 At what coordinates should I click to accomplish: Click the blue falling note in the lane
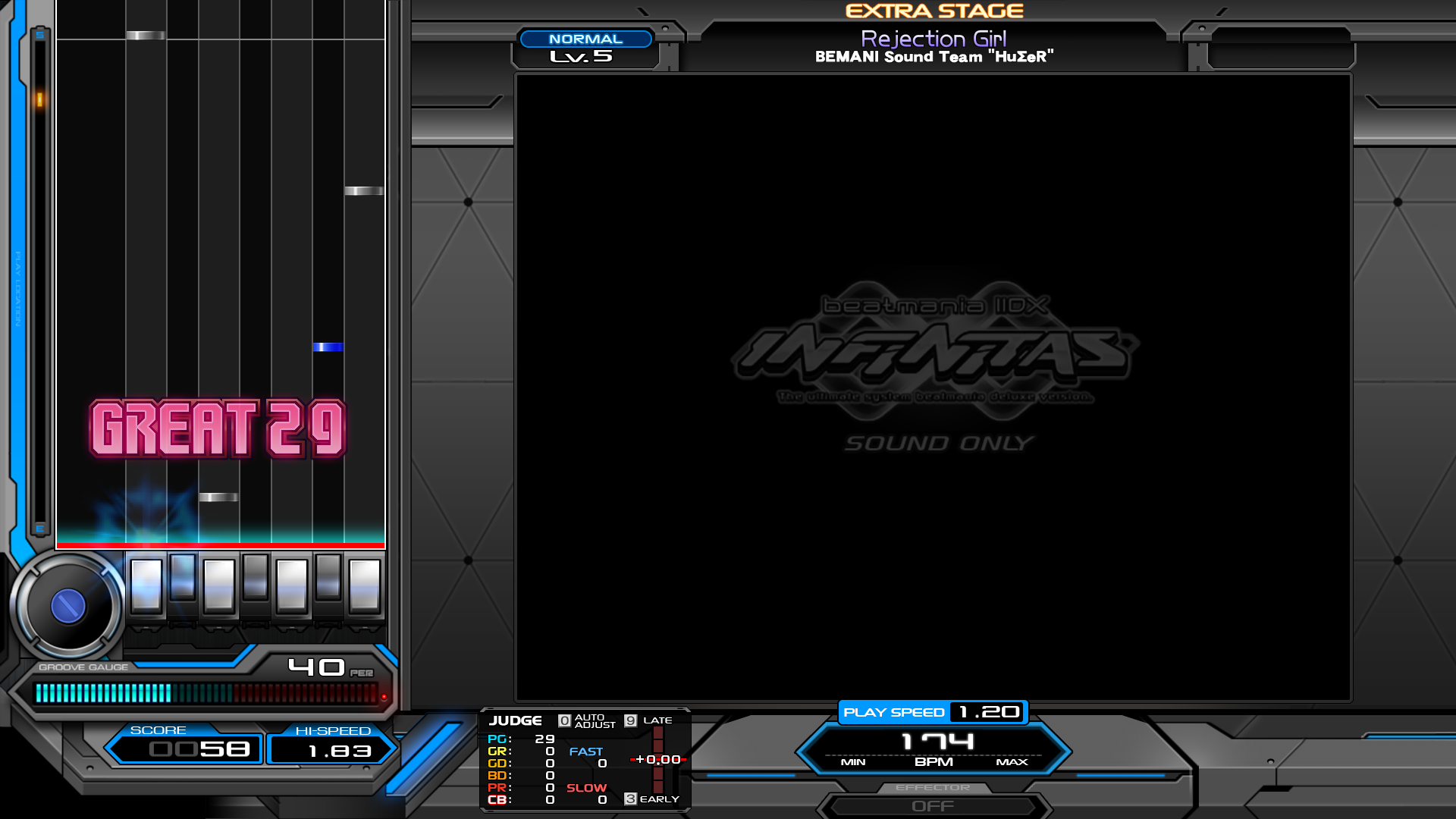[328, 347]
